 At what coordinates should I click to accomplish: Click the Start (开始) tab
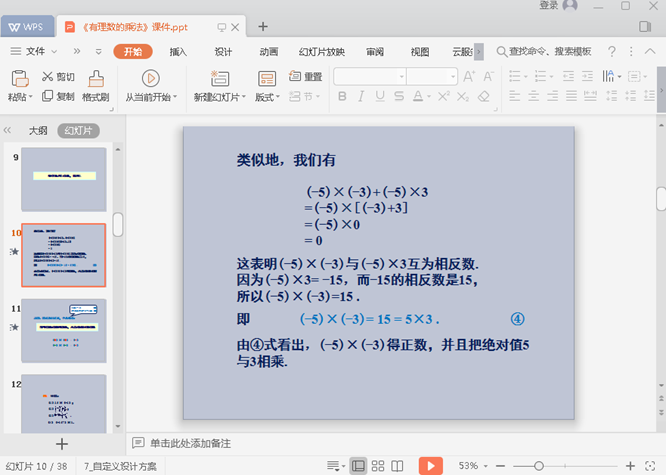[x=133, y=52]
